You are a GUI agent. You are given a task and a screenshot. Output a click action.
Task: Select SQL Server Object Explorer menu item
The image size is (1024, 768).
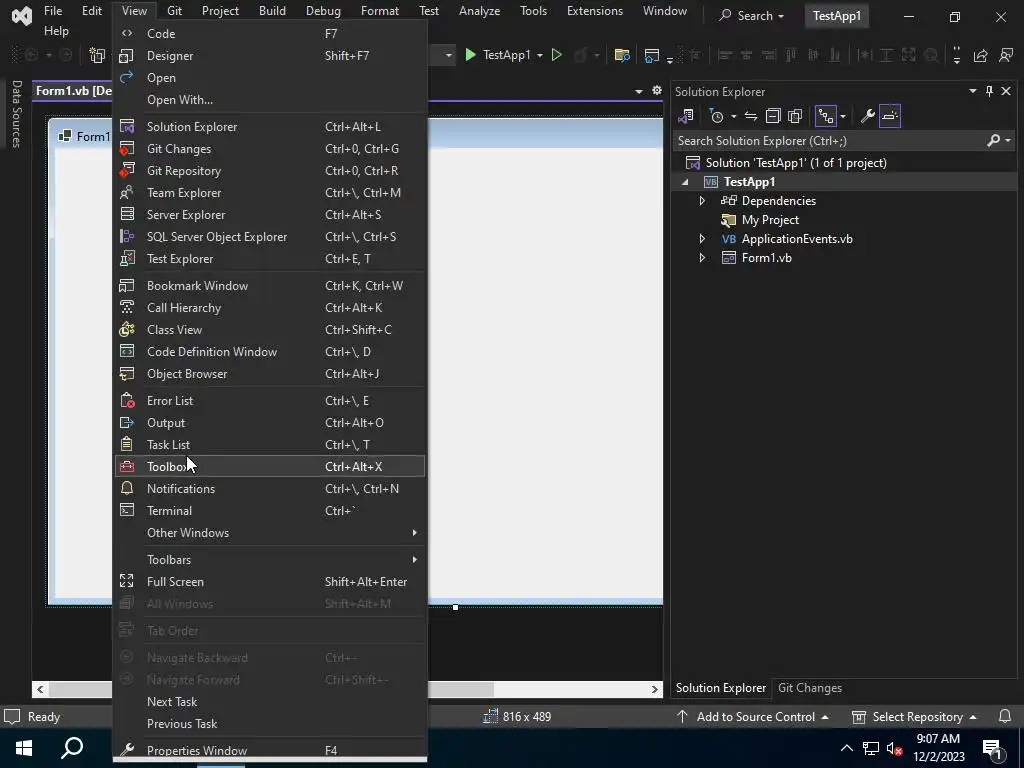click(x=270, y=237)
